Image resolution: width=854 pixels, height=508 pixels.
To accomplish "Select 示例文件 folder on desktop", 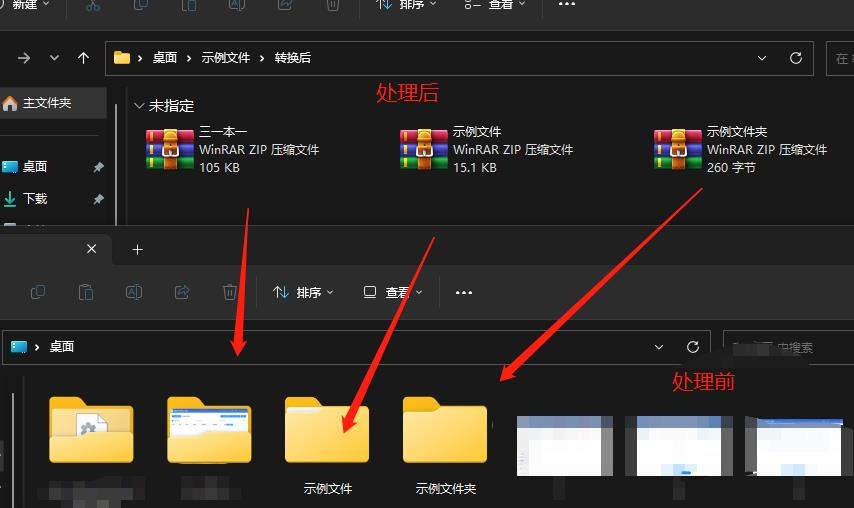I will (x=327, y=446).
